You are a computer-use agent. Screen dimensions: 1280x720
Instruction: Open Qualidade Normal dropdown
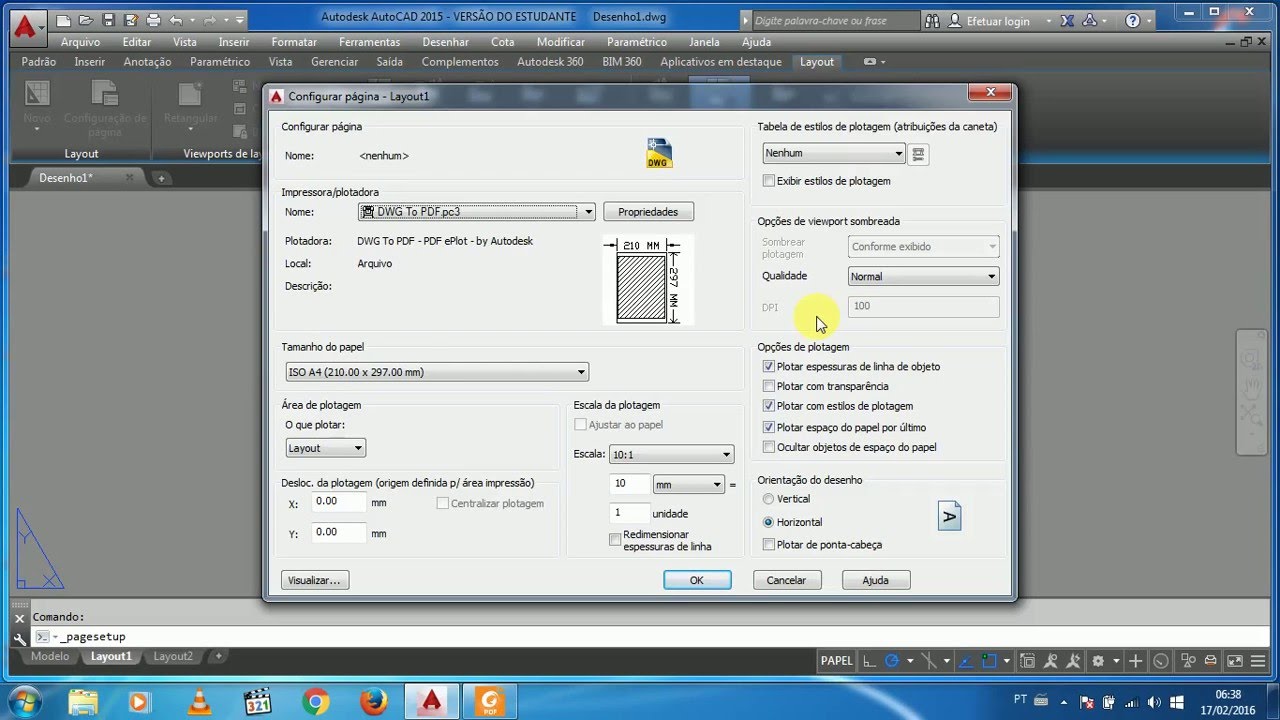pos(924,276)
